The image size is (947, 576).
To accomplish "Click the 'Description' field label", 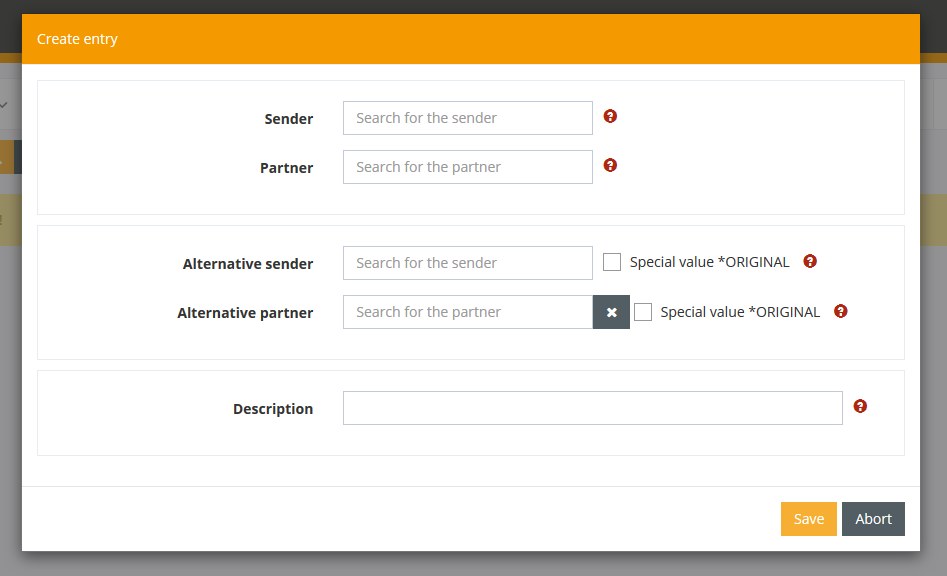I will [273, 409].
